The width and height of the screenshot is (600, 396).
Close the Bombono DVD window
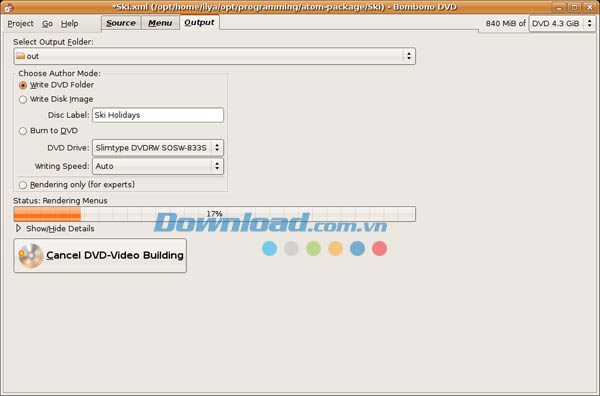click(x=590, y=7)
